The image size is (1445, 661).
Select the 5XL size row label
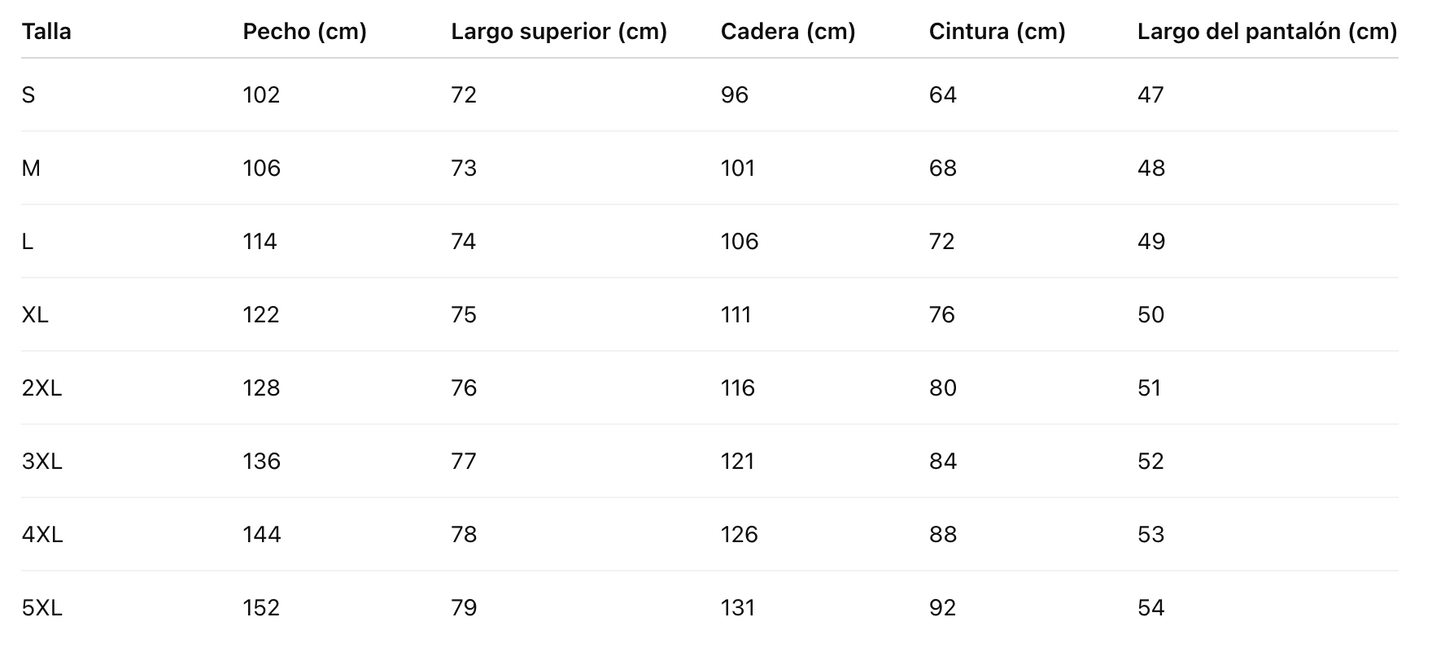click(41, 608)
